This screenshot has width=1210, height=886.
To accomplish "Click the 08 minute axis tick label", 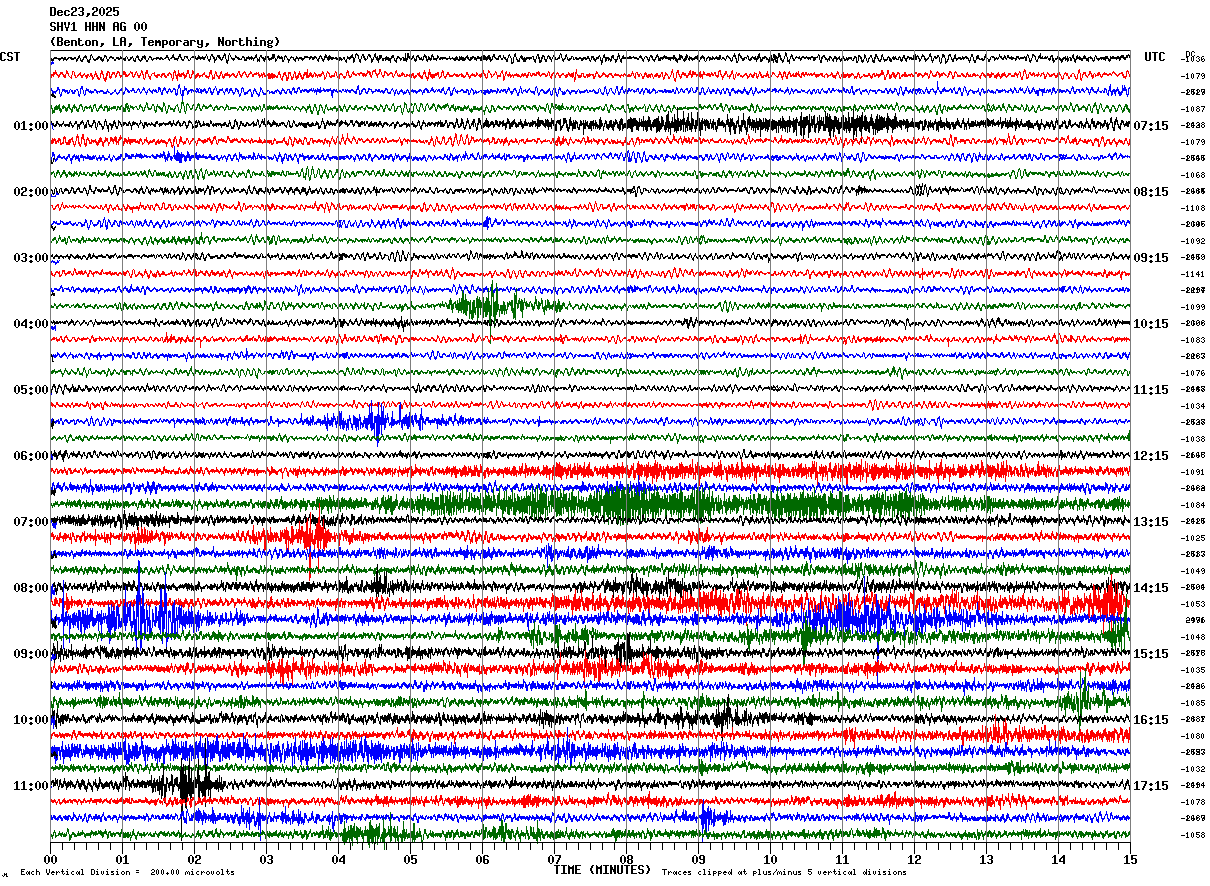I will click(x=626, y=859).
